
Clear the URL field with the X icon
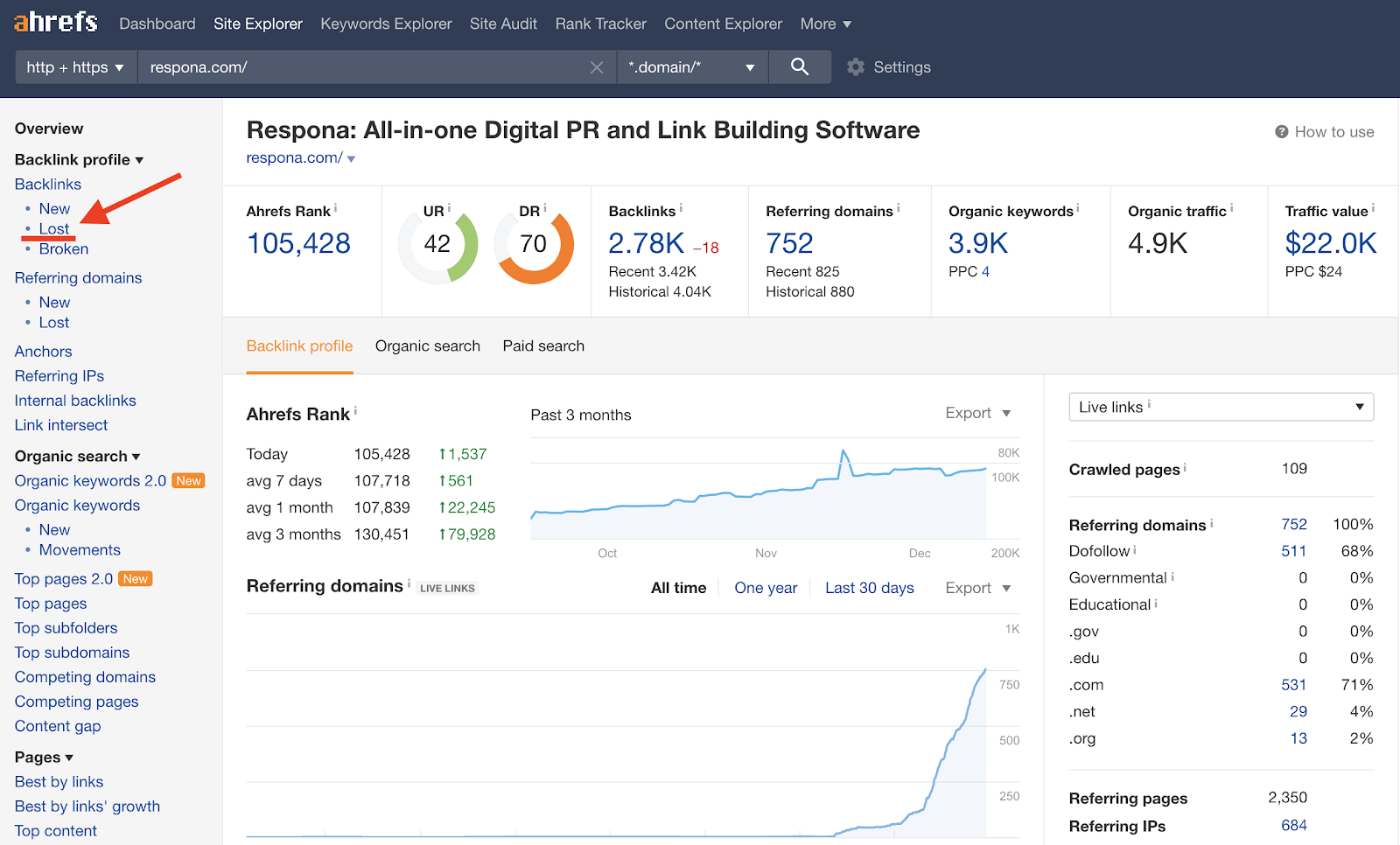(597, 67)
